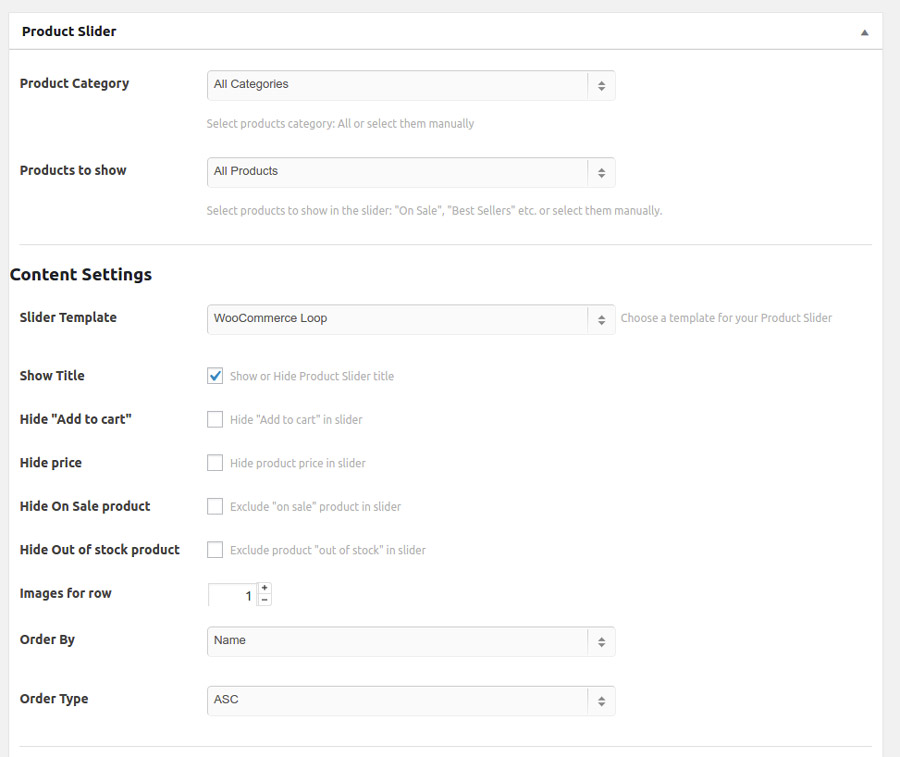Open the Slider Template dropdown
The height and width of the screenshot is (757, 900).
(410, 319)
